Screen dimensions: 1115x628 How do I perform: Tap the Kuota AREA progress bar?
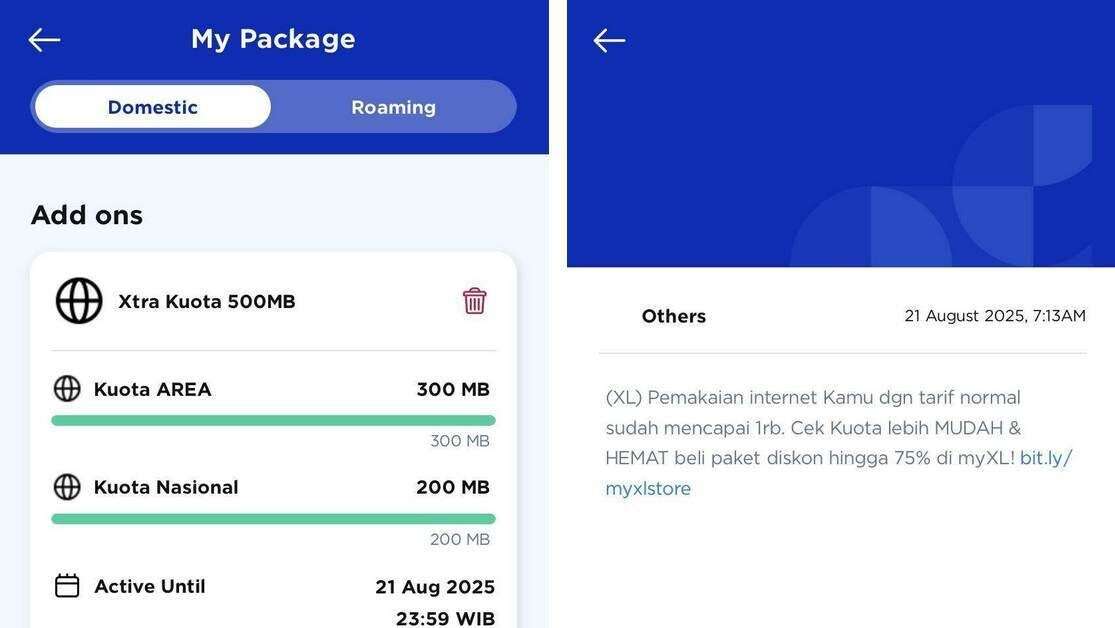coord(273,420)
